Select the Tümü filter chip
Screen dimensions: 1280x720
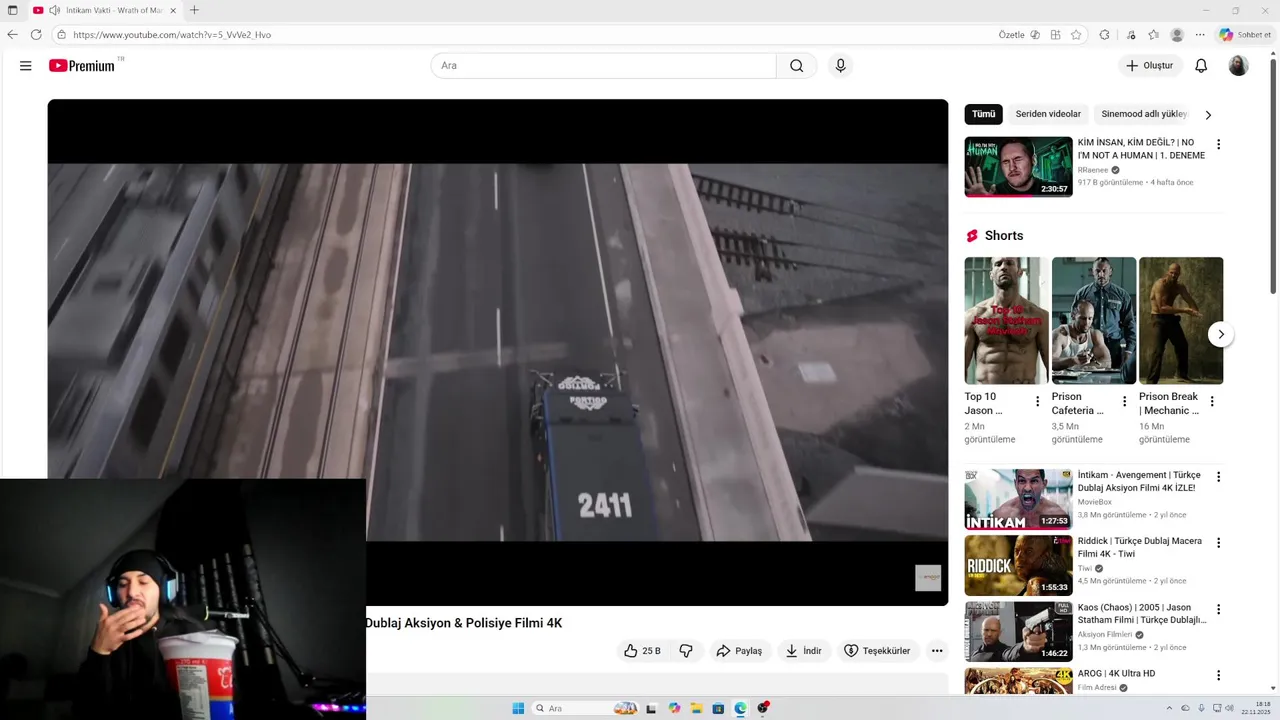(984, 114)
